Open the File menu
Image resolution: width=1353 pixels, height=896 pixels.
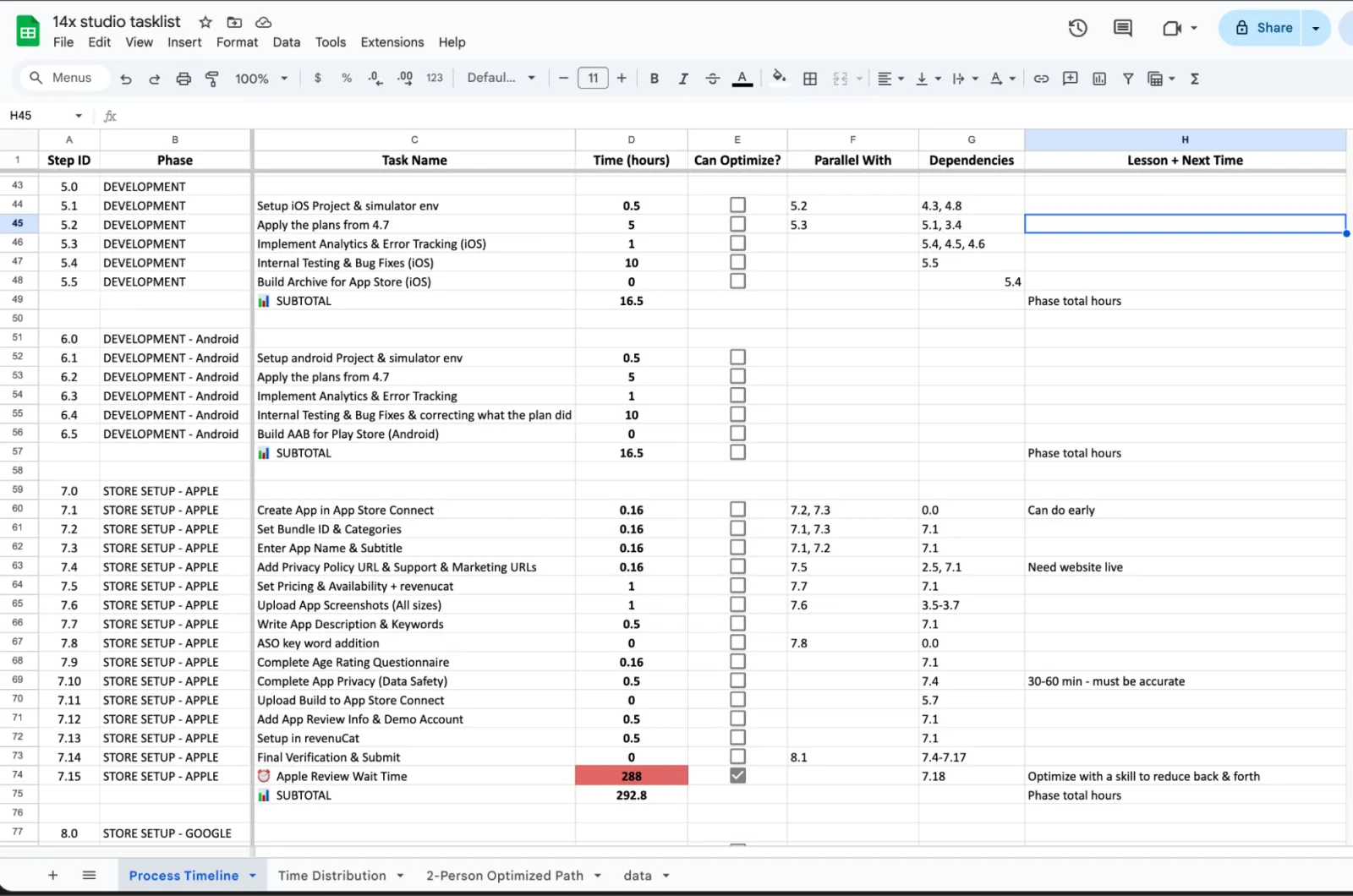[63, 42]
